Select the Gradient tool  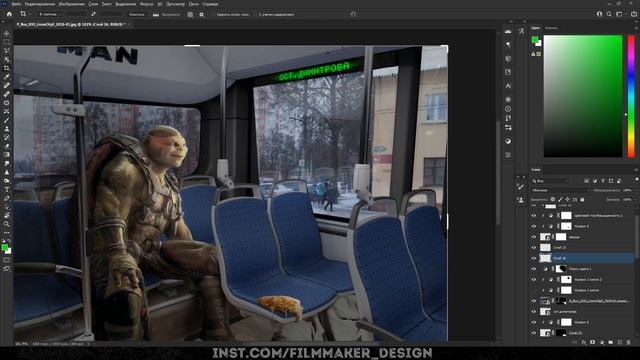[x=7, y=155]
